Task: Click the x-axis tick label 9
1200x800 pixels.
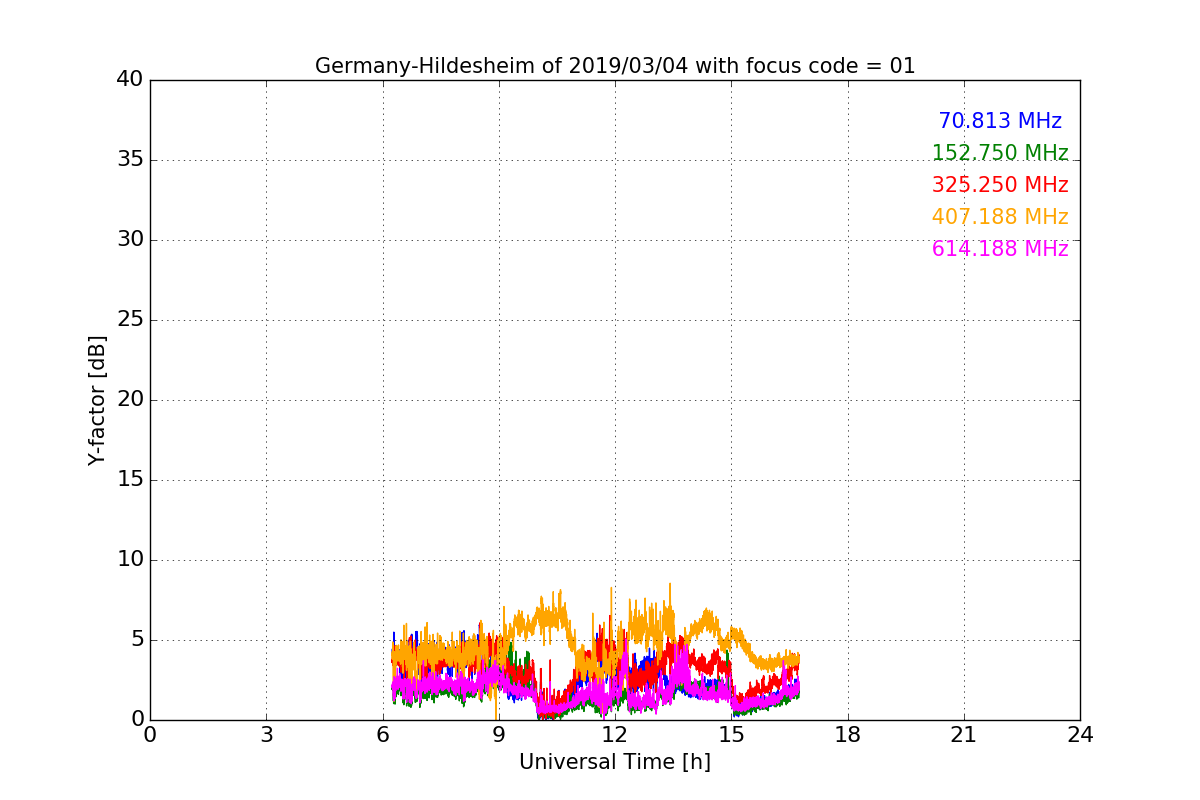Action: pyautogui.click(x=499, y=734)
